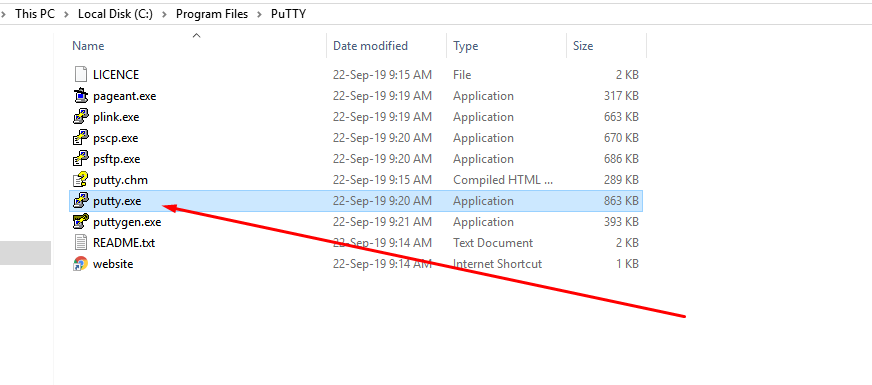Expand chevron between This PC and Local Disk

click(x=67, y=14)
